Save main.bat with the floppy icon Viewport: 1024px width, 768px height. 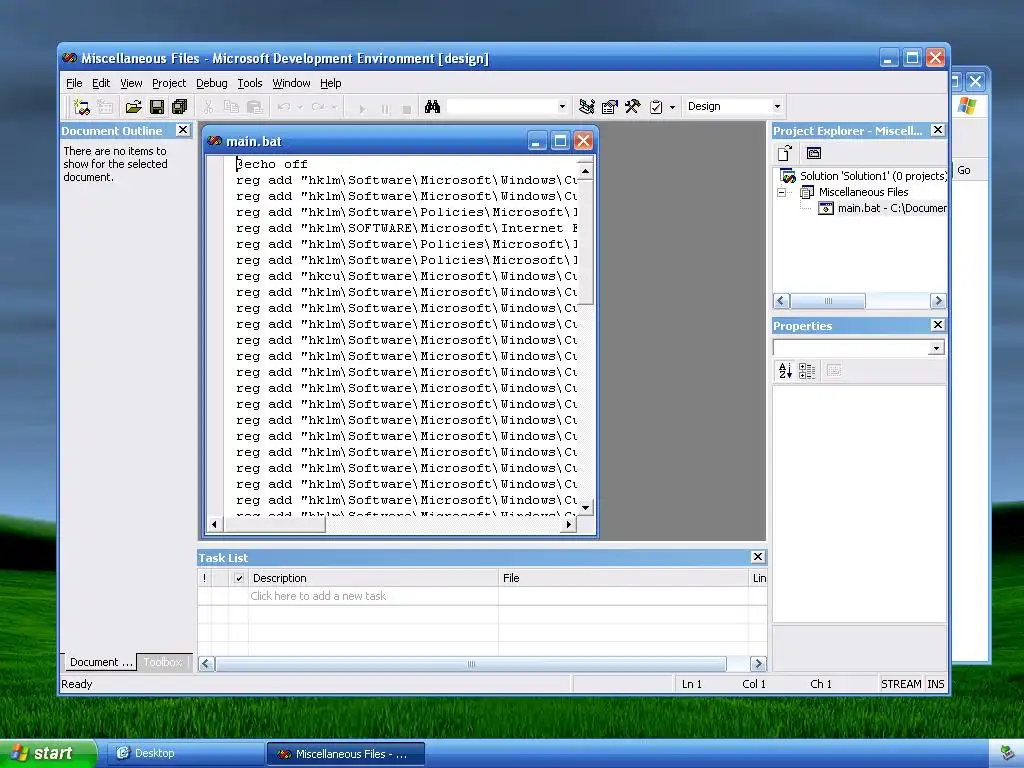(157, 107)
